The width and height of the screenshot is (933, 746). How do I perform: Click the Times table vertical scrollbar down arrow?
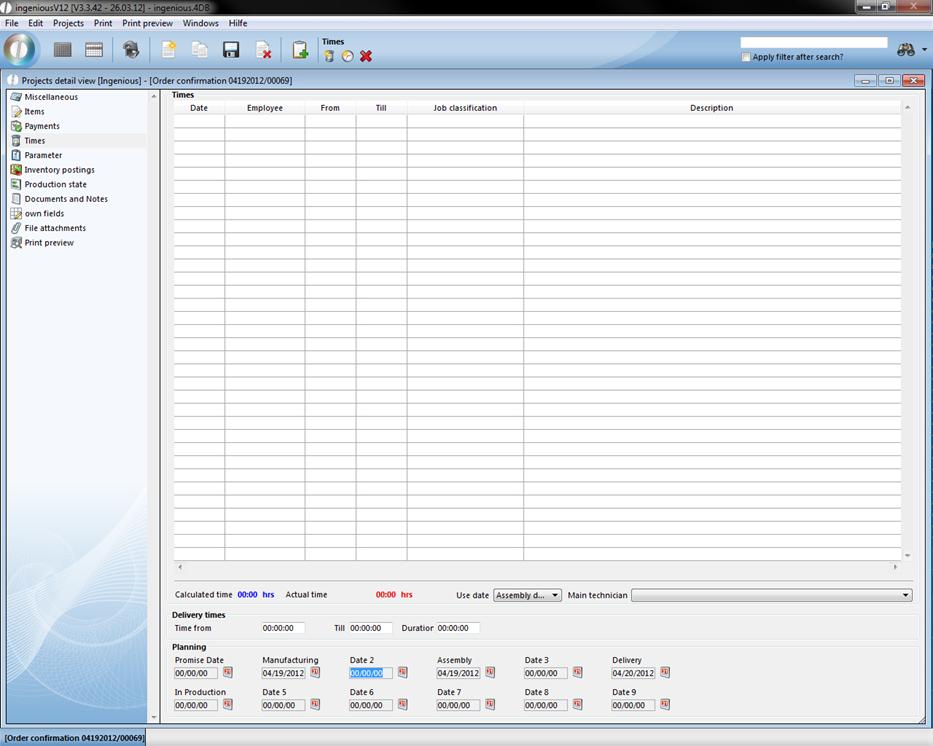pos(907,555)
